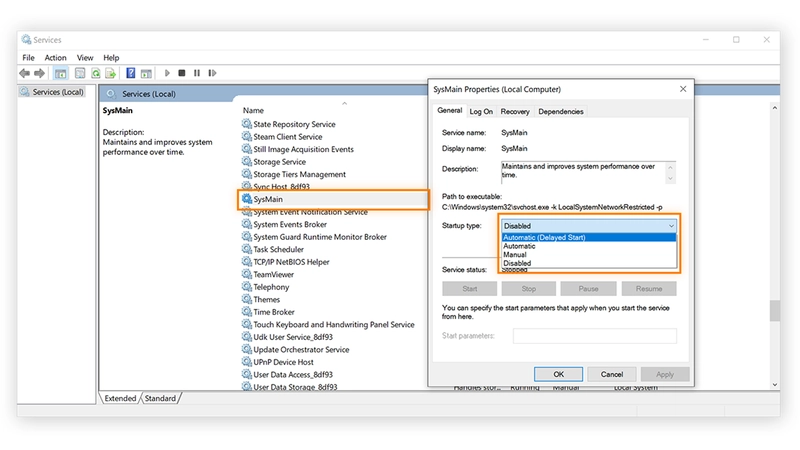Click services list scroll up arrow
Image resolution: width=800 pixels, height=450 pixels.
click(x=774, y=108)
